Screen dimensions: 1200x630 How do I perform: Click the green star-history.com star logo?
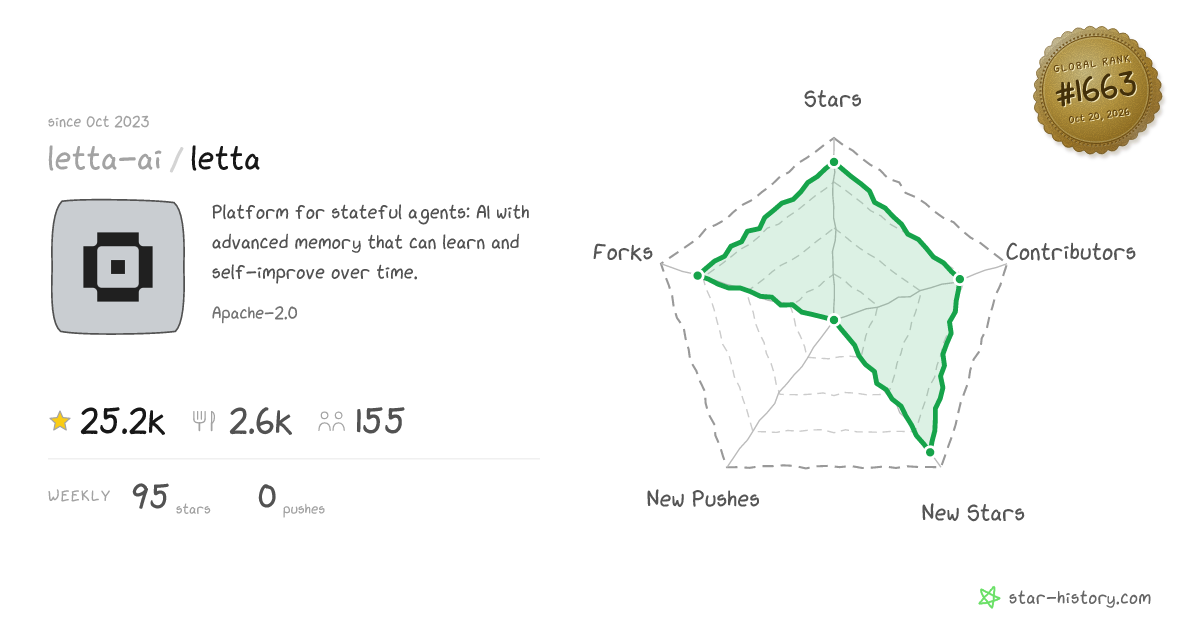coord(988,598)
